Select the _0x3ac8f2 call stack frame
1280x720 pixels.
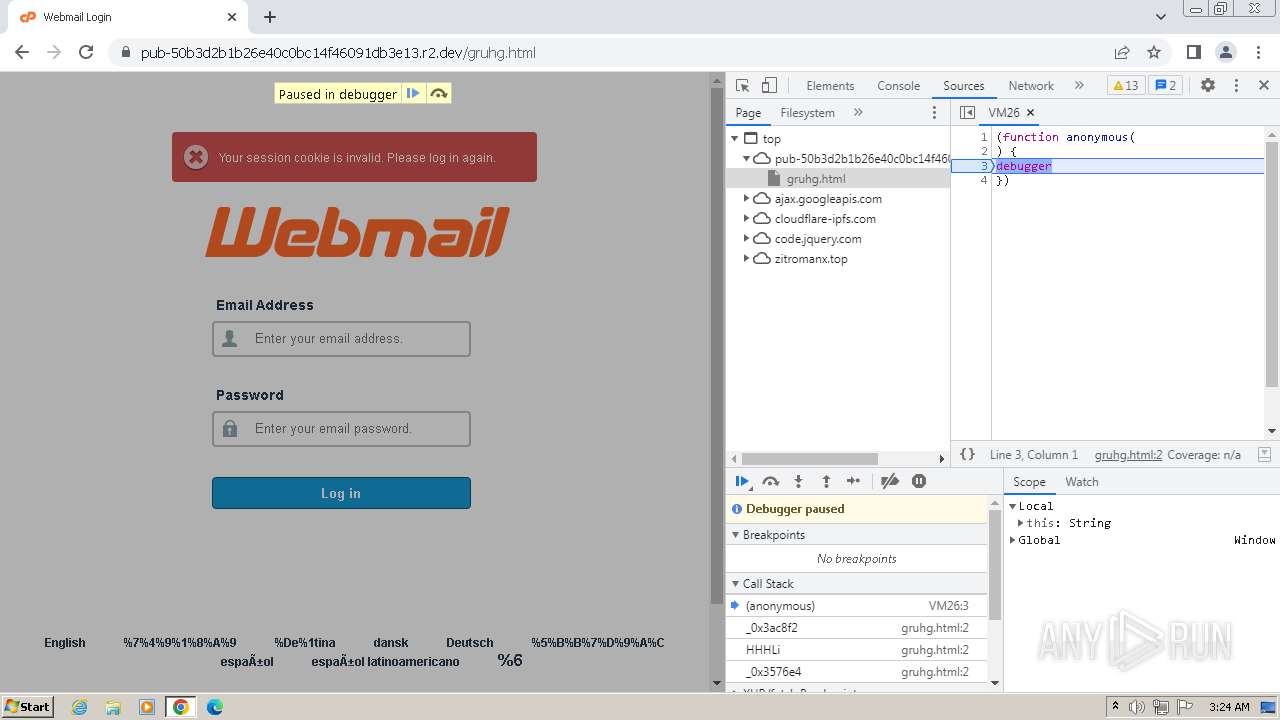coord(857,628)
